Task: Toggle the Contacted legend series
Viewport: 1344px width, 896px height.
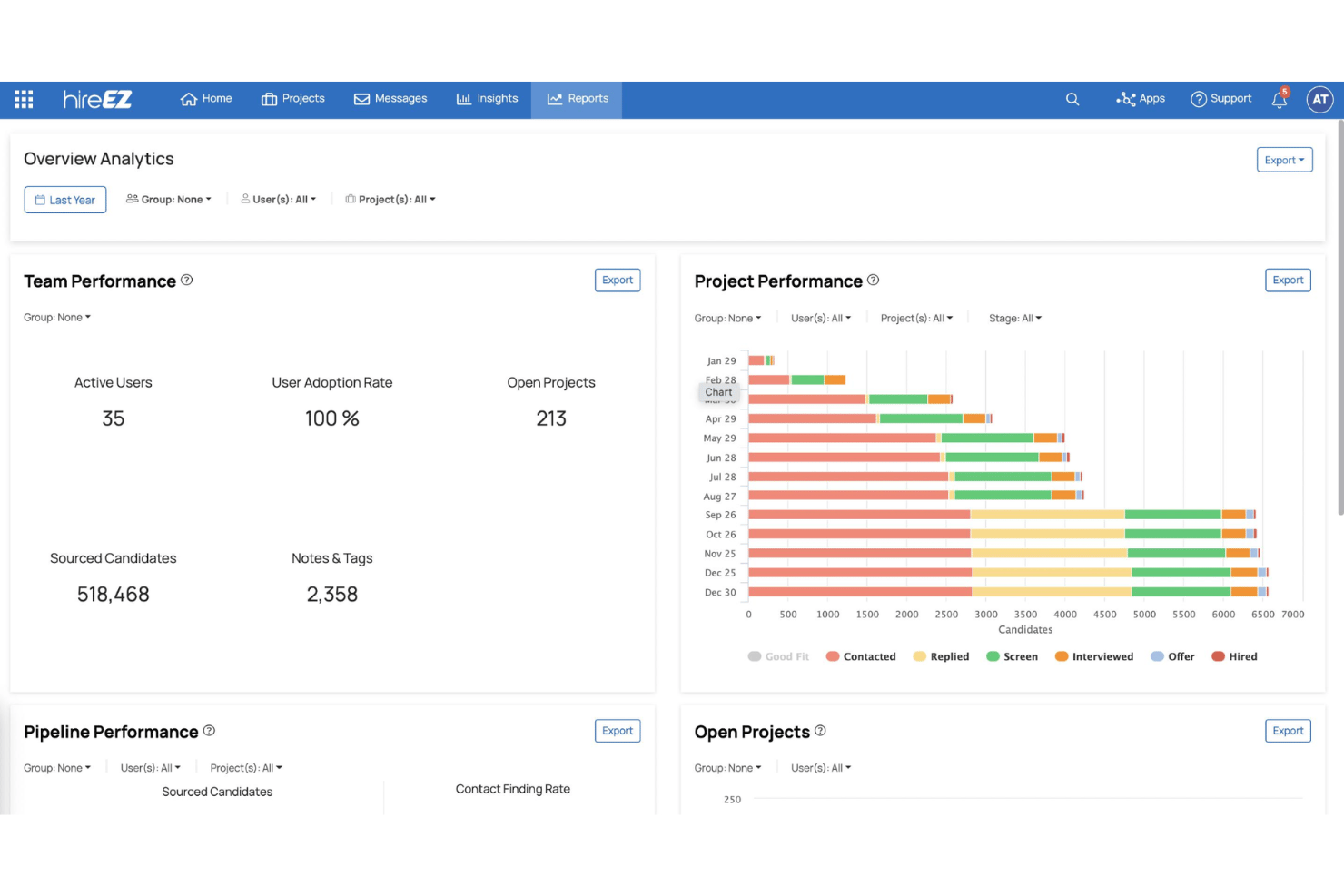Action: tap(861, 656)
